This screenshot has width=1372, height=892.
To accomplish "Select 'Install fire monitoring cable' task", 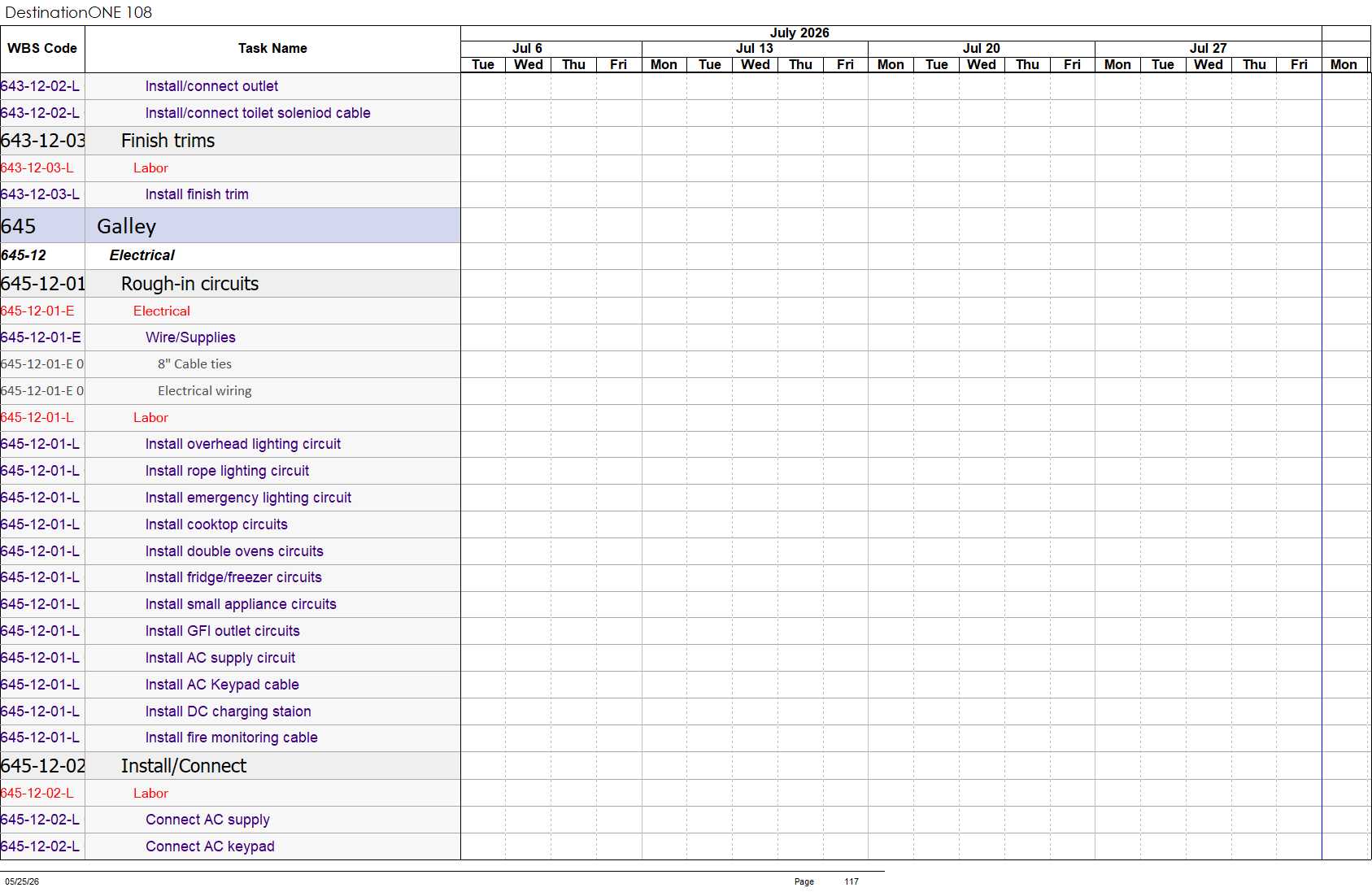I will [231, 738].
